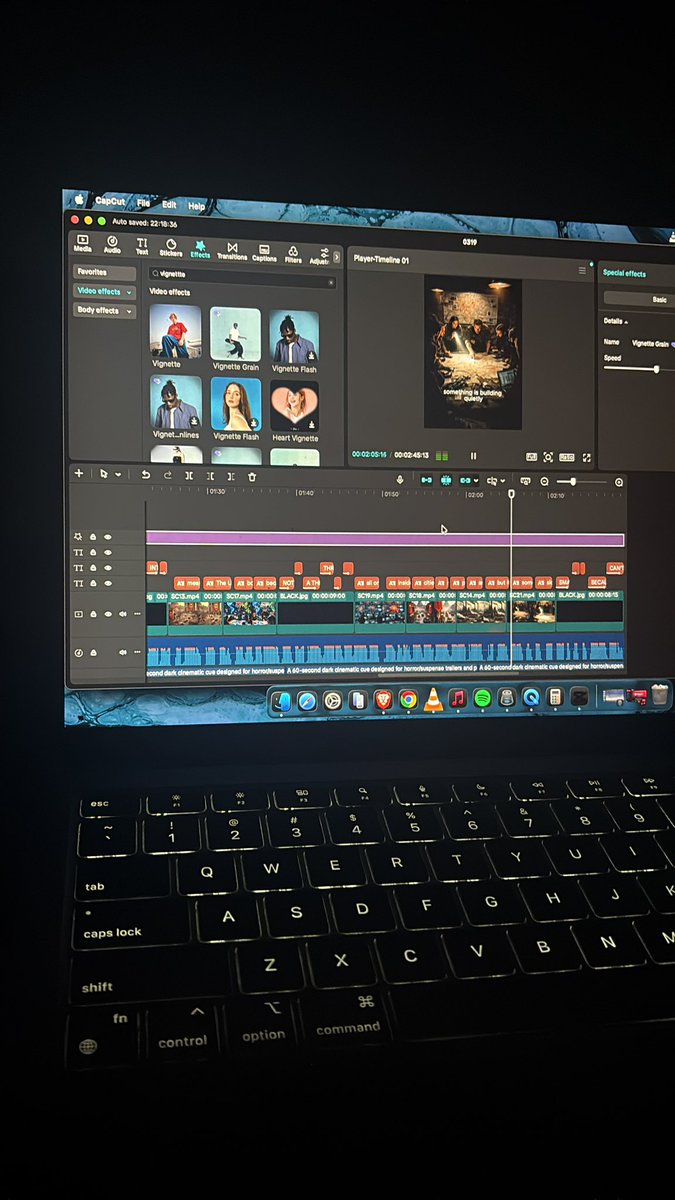Launch Safari from the Dock
Viewport: 675px width, 1200px height.
coord(307,701)
